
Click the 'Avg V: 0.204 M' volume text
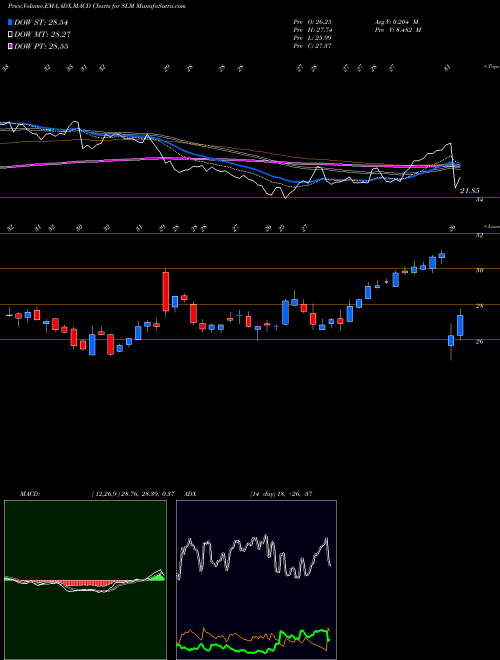(395, 22)
